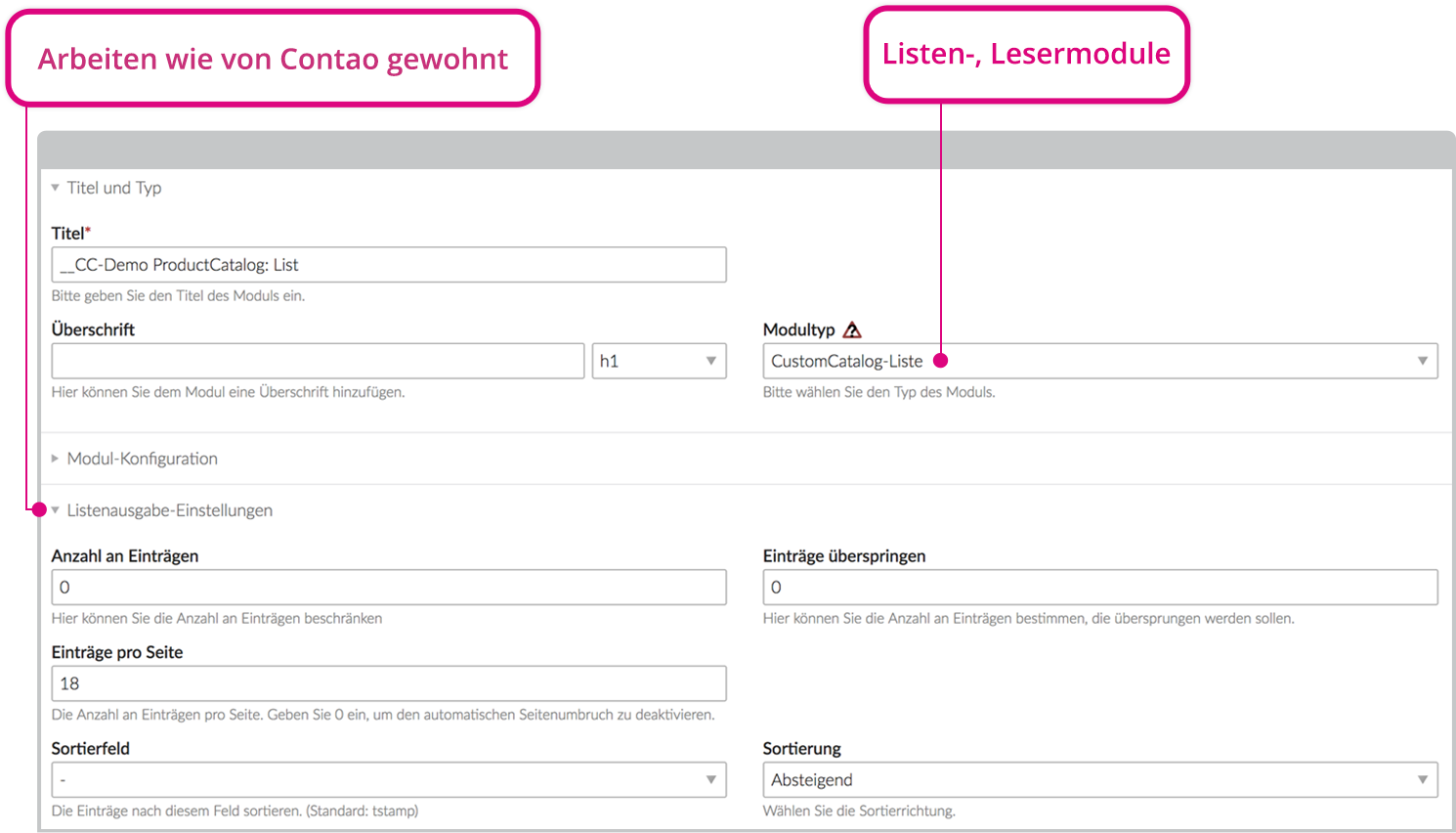Screen dimensions: 1456x833
Task: Click the Titel field label
Action: pos(70,233)
